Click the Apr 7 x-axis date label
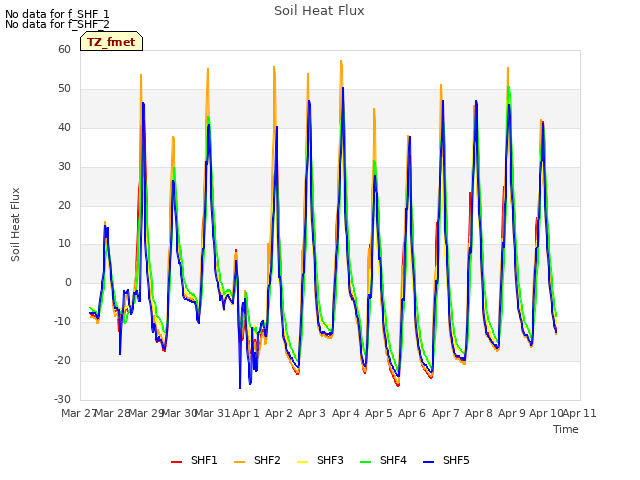The width and height of the screenshot is (640, 480). pyautogui.click(x=446, y=413)
